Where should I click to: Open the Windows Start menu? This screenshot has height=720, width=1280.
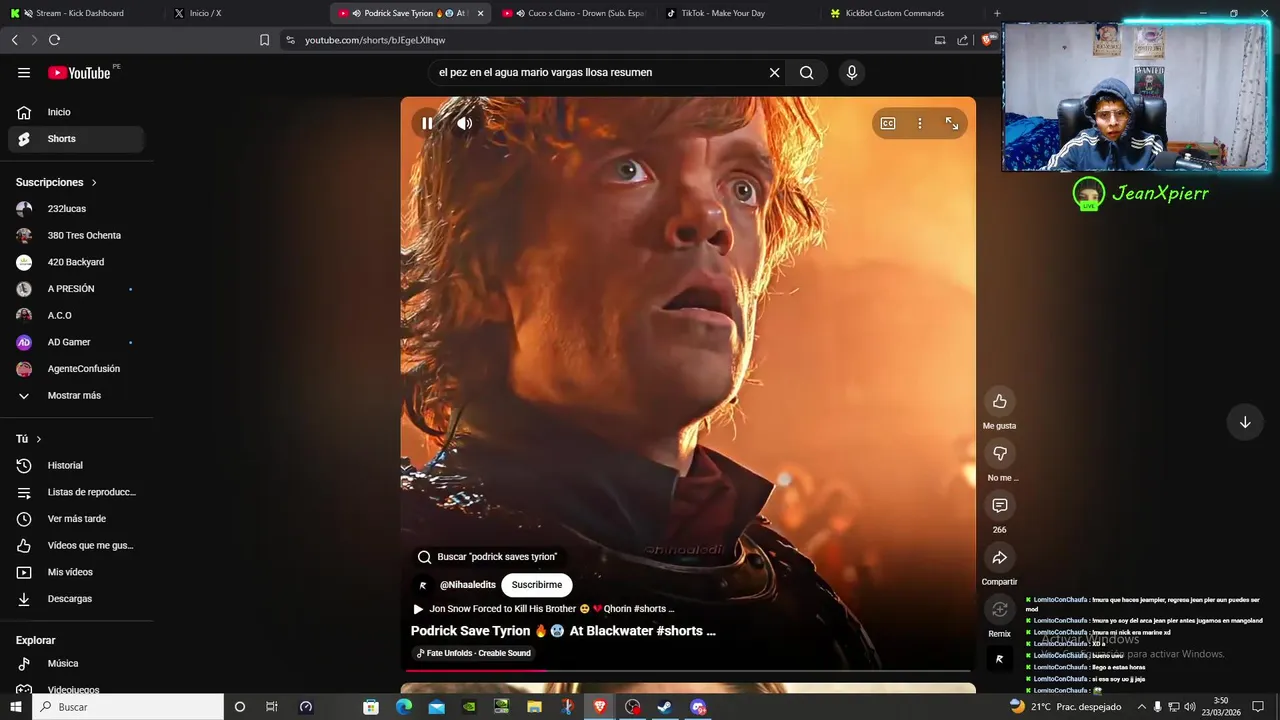[x=15, y=707]
